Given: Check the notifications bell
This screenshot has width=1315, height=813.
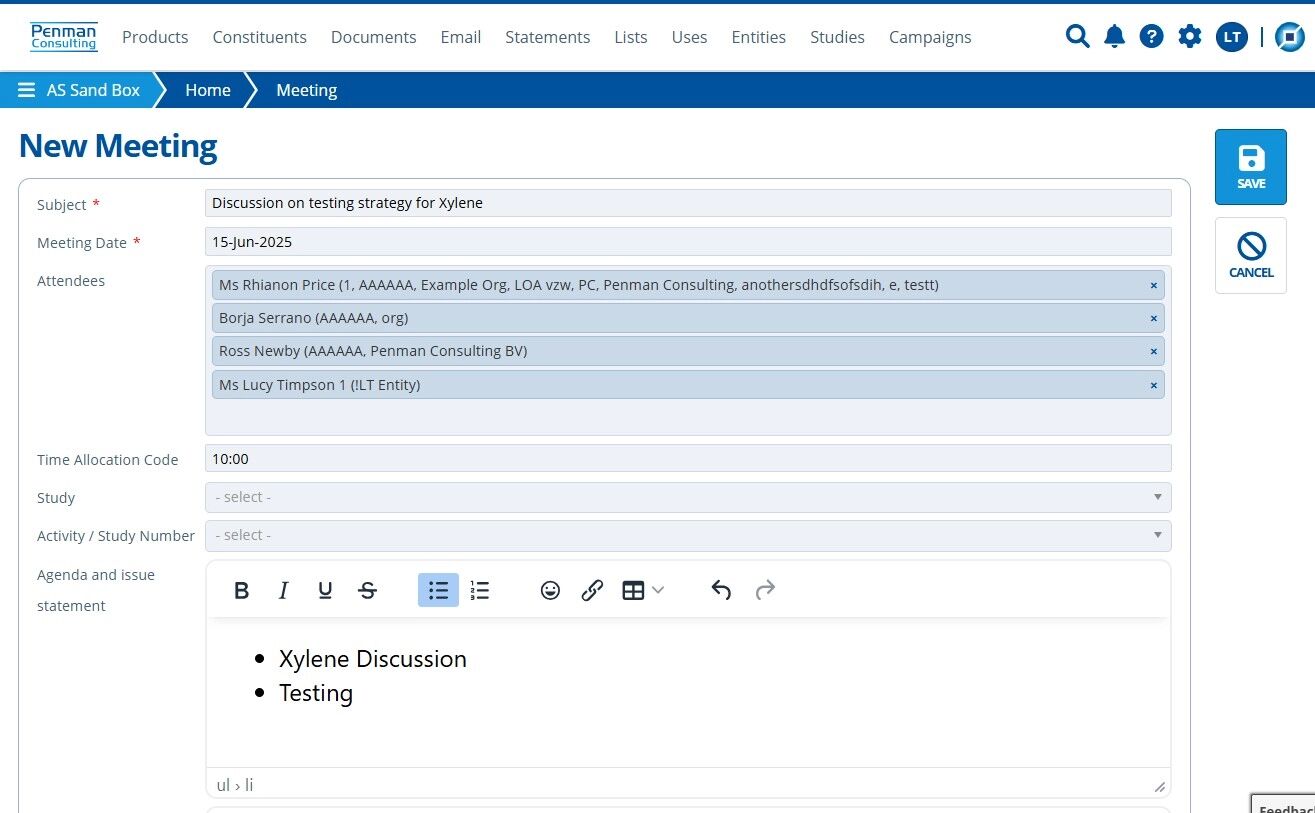Looking at the screenshot, I should pos(1114,37).
